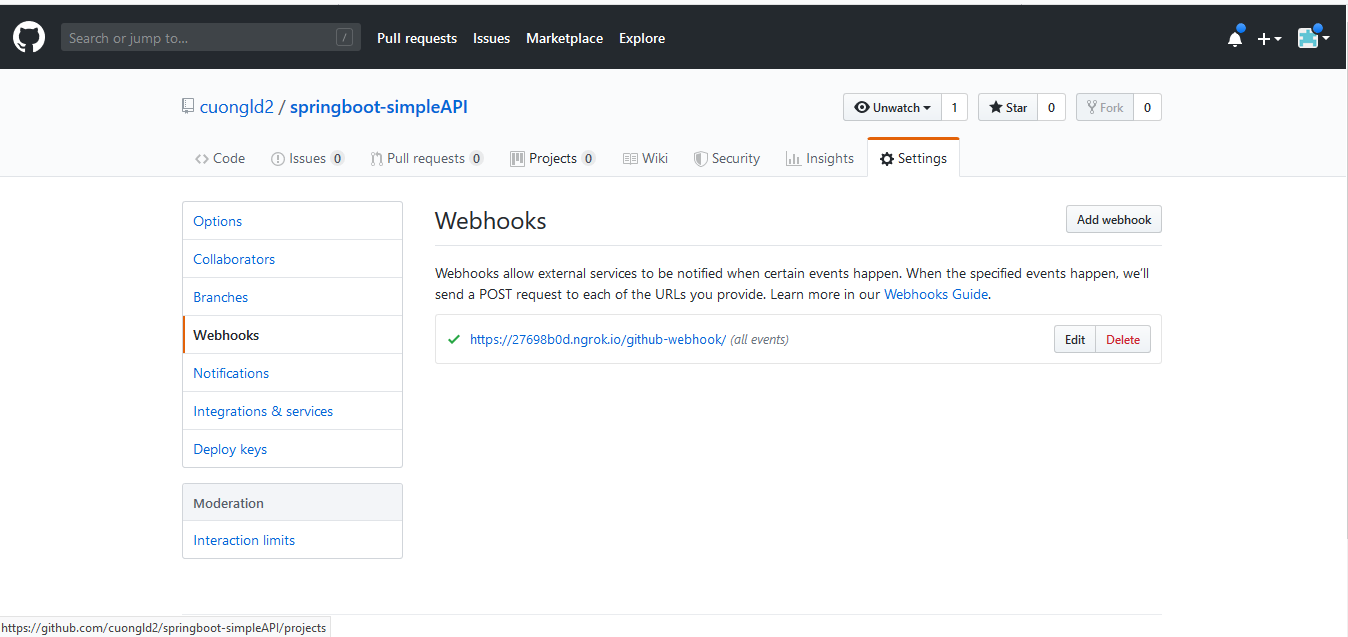
Task: Click the GitHub Octocat logo
Action: tap(29, 38)
